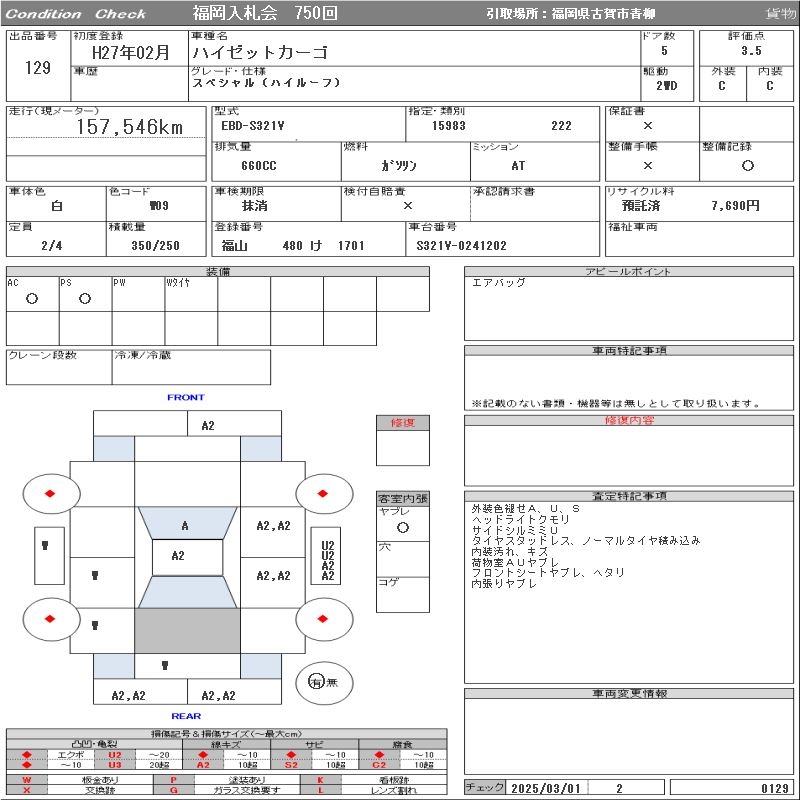Screen dimensions: 800x800
Task: Click the A mark on the windshield
Action: pos(185,526)
